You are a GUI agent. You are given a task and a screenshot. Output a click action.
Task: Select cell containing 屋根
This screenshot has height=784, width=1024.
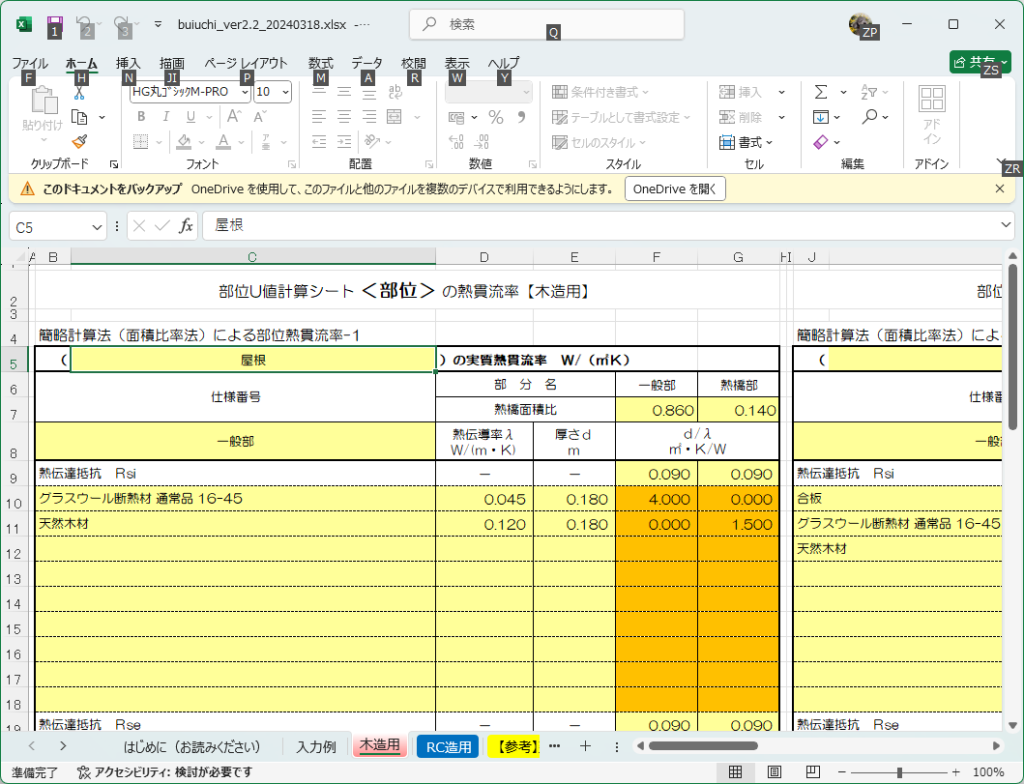253,360
